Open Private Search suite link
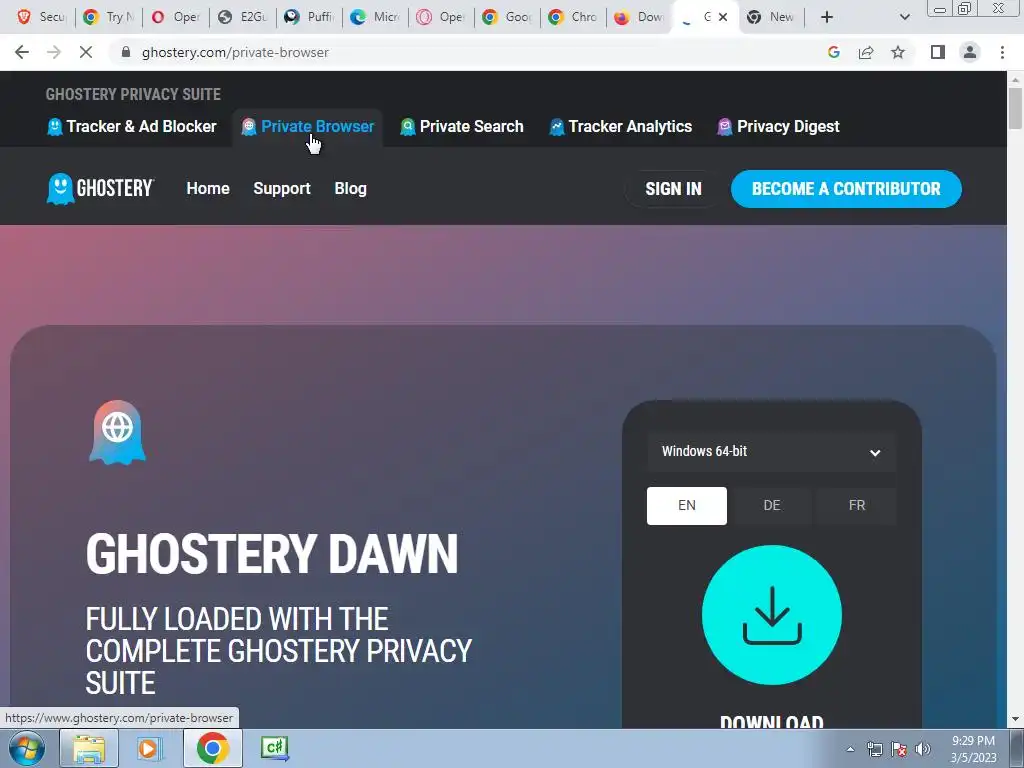 [x=462, y=127]
